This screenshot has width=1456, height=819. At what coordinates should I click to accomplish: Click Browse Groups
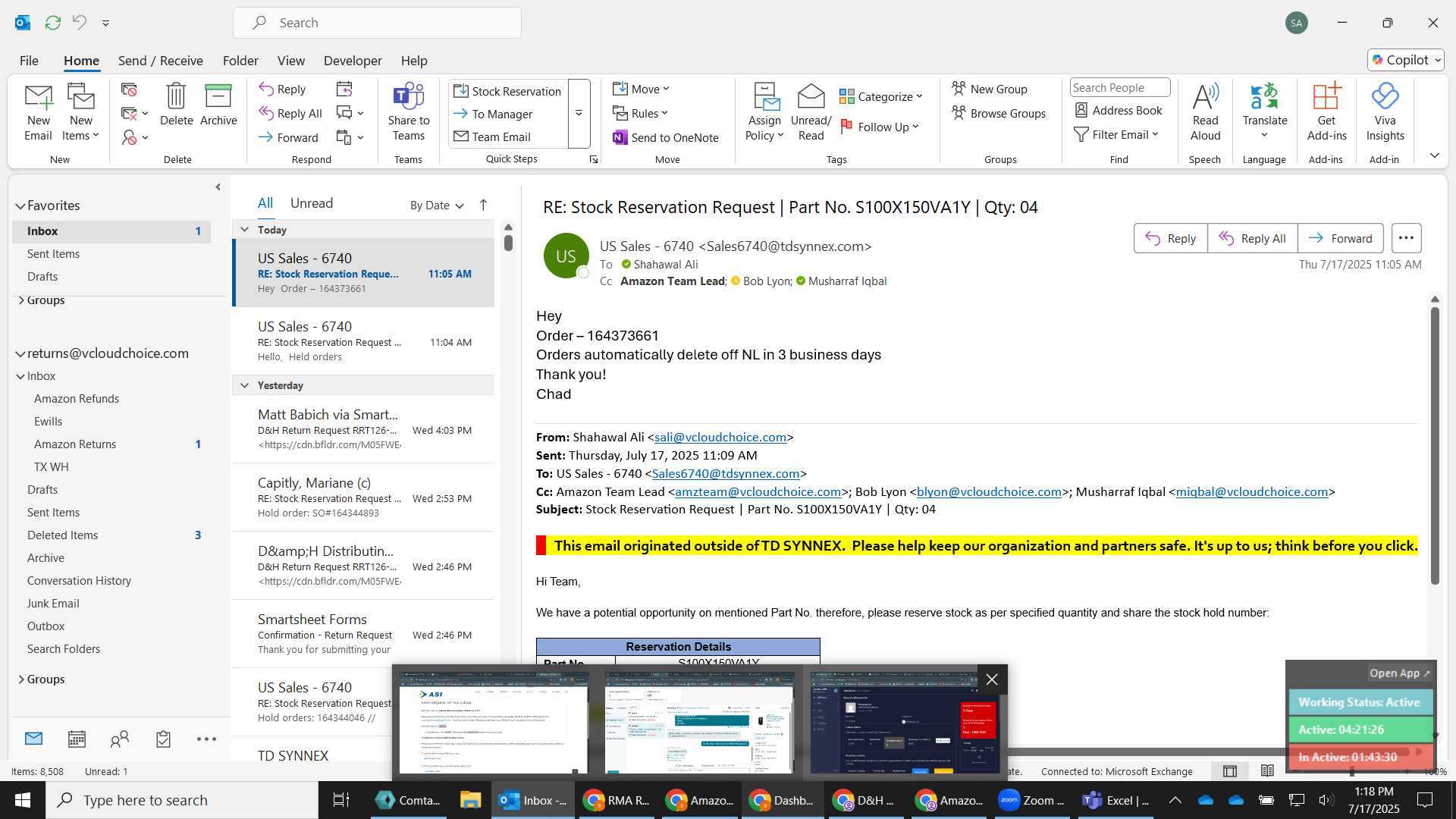click(999, 113)
